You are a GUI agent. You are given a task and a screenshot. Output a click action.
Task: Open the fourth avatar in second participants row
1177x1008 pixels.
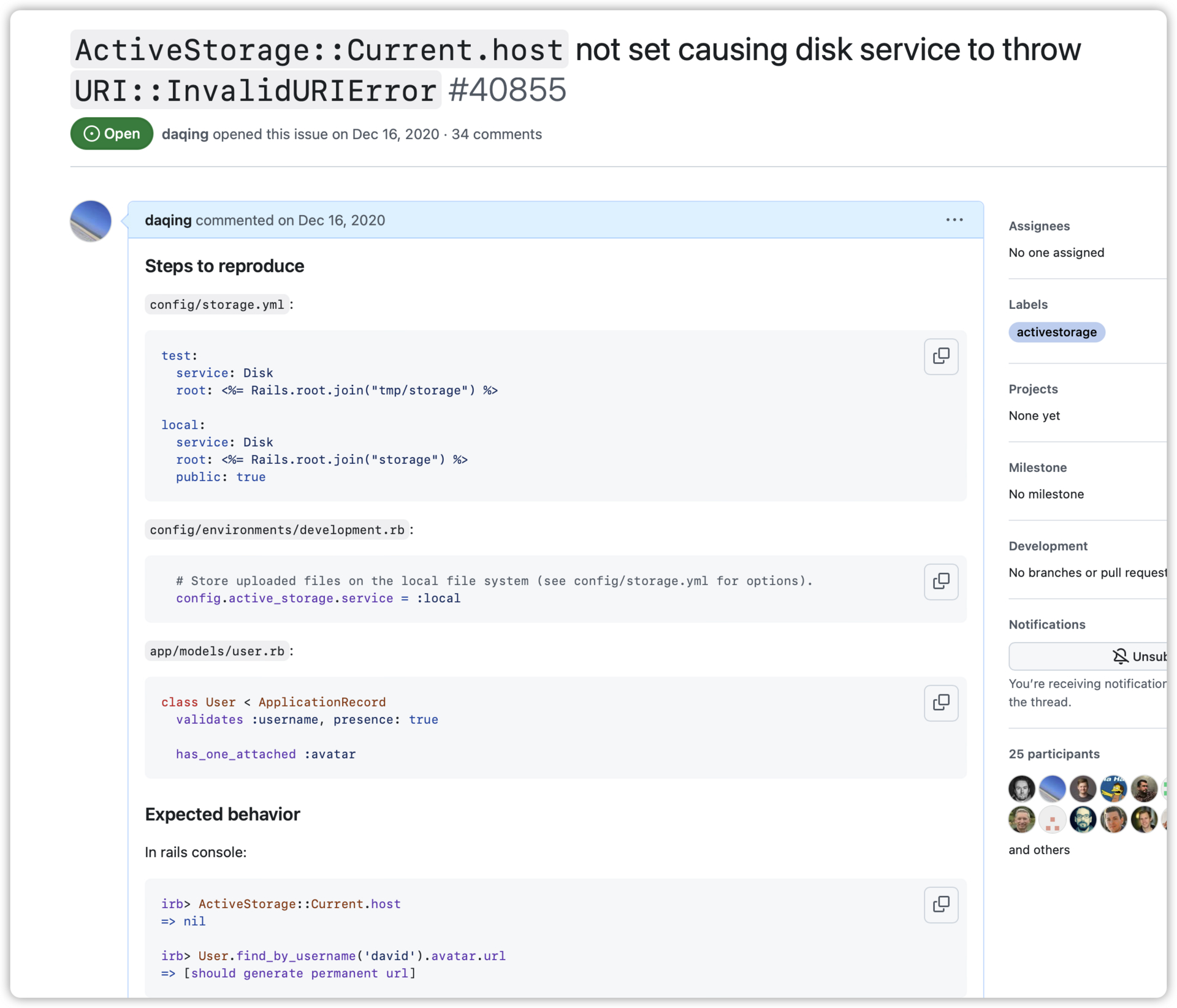coord(1113,819)
